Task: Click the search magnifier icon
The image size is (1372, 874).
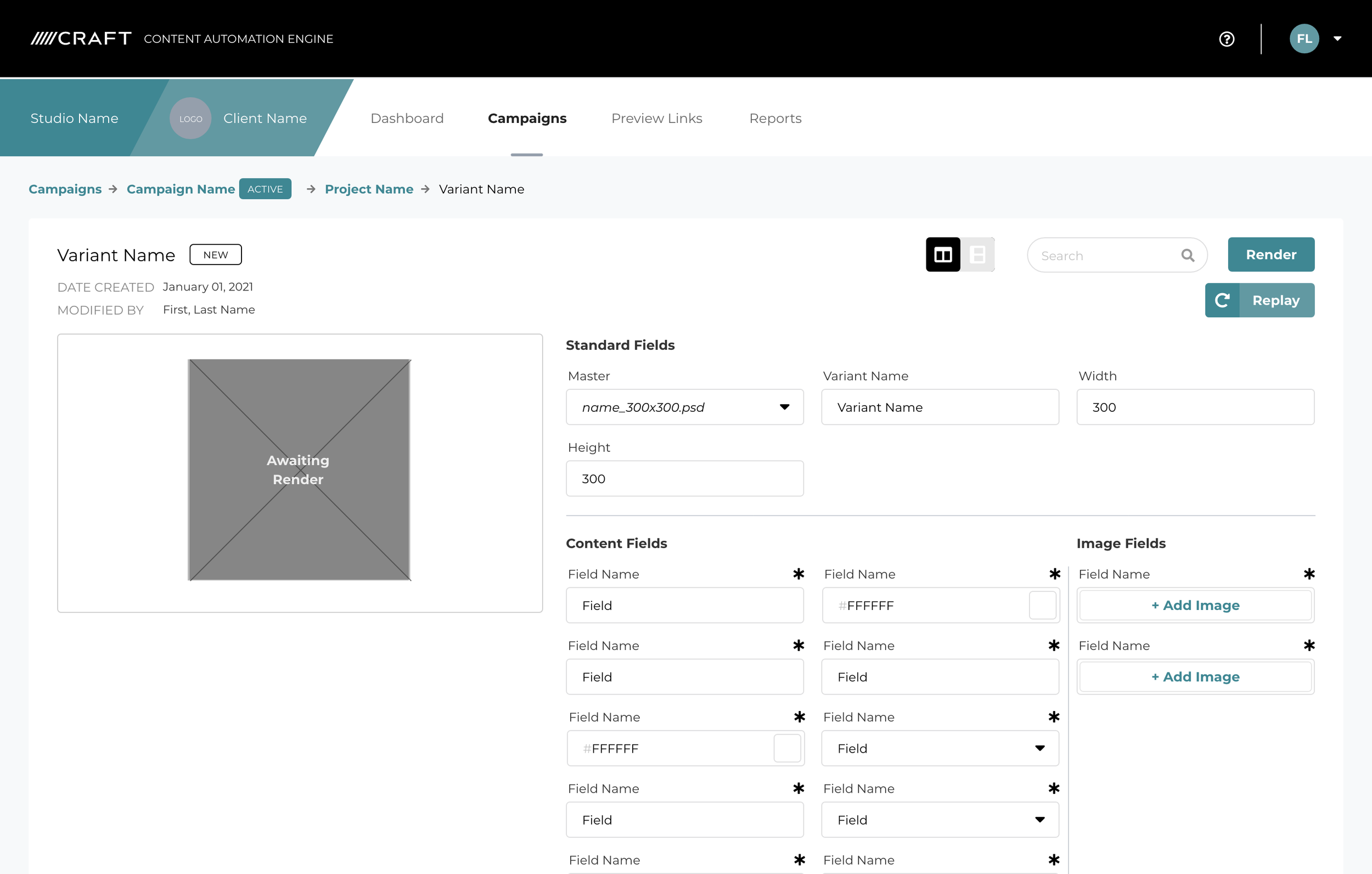Action: click(1188, 255)
